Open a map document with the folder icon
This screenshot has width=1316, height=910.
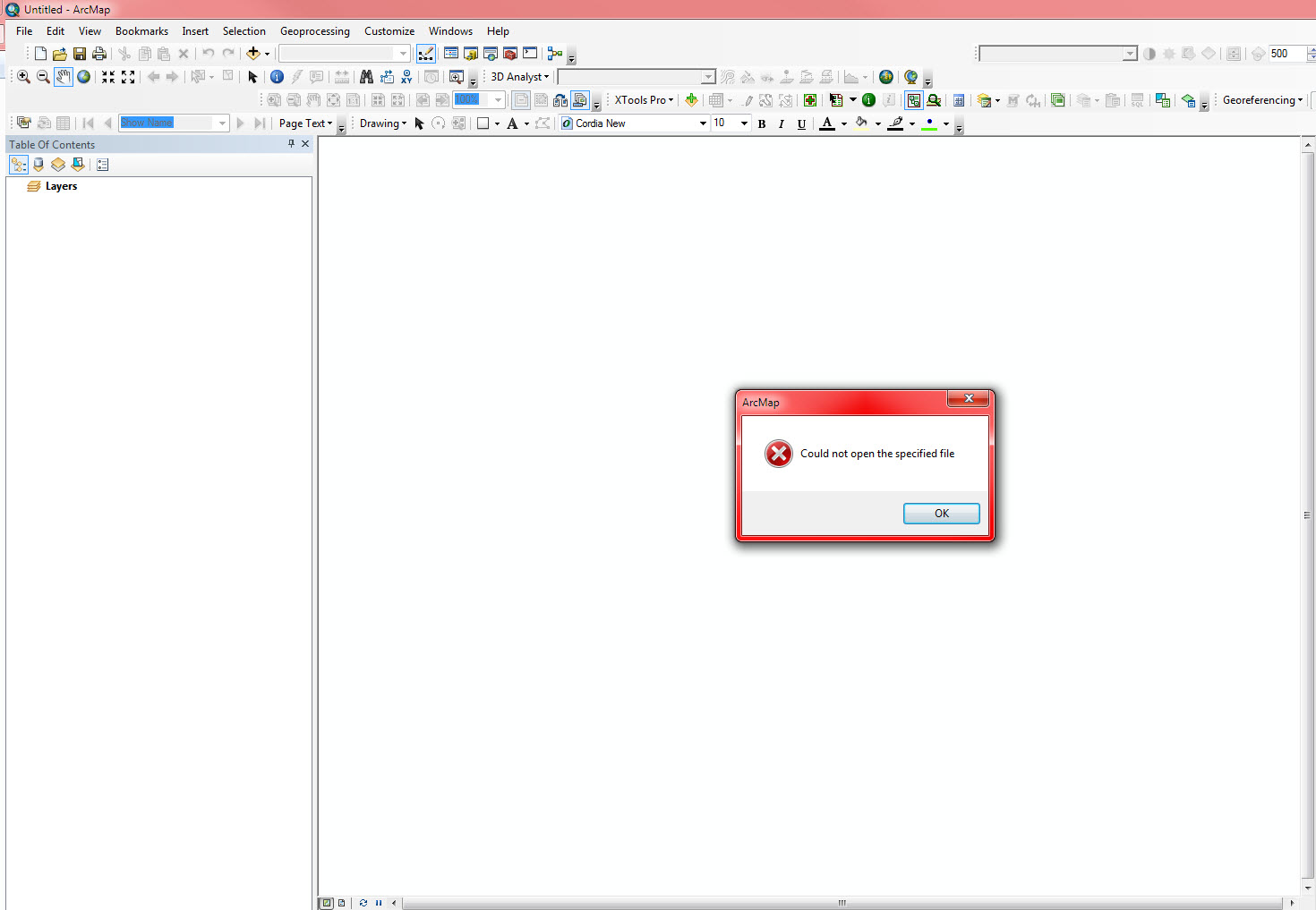point(60,54)
